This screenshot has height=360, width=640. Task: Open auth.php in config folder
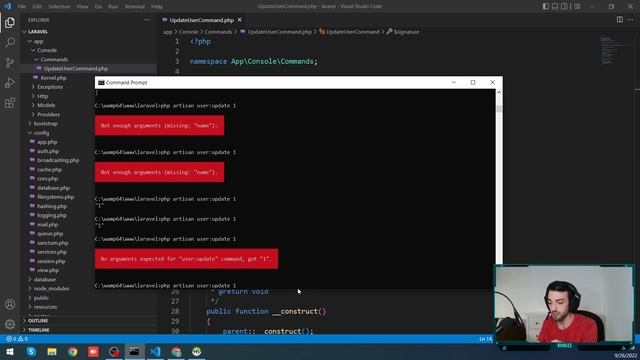coord(48,151)
